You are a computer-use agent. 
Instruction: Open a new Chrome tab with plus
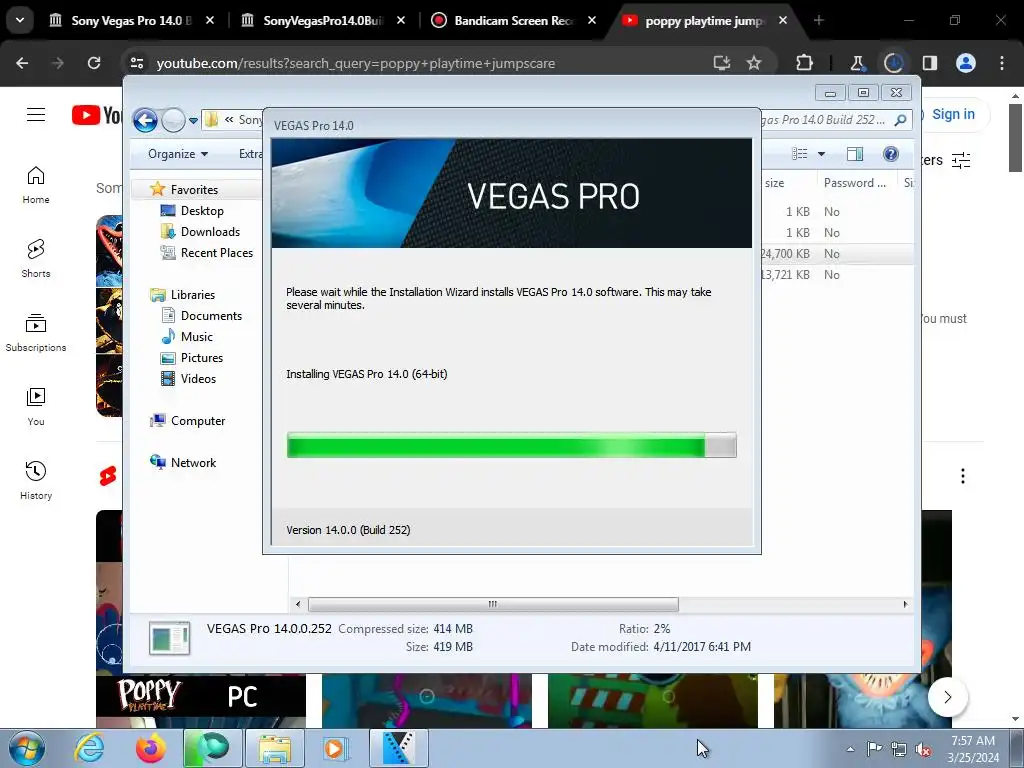(x=819, y=21)
